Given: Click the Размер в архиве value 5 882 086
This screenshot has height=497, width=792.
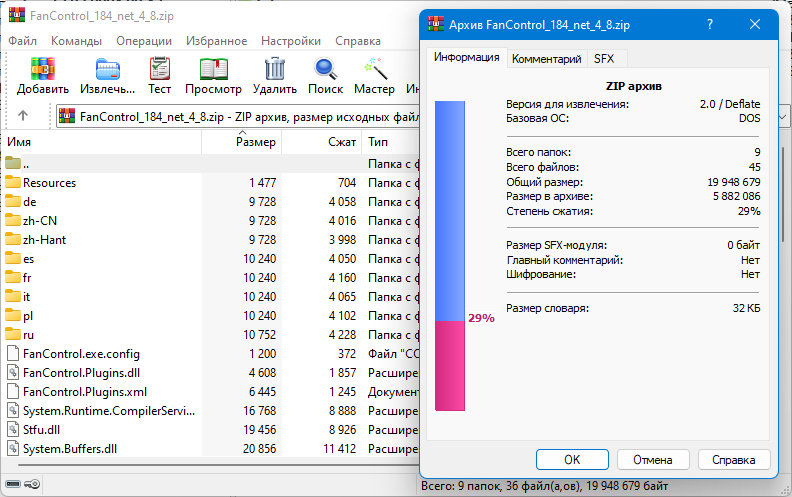Looking at the screenshot, I should coord(736,196).
